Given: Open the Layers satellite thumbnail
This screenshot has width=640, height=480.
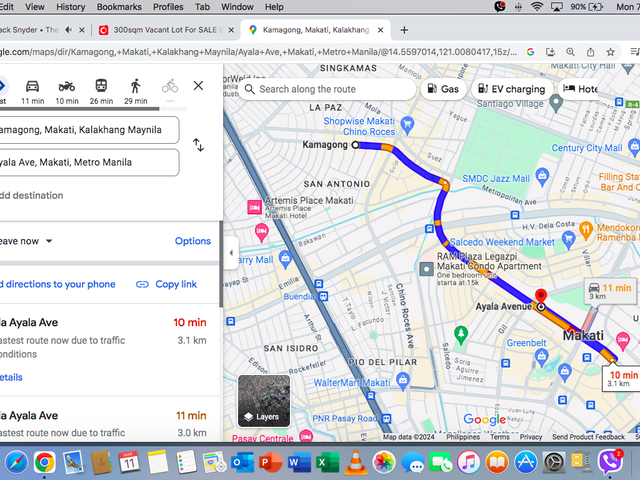Looking at the screenshot, I should coord(264,401).
